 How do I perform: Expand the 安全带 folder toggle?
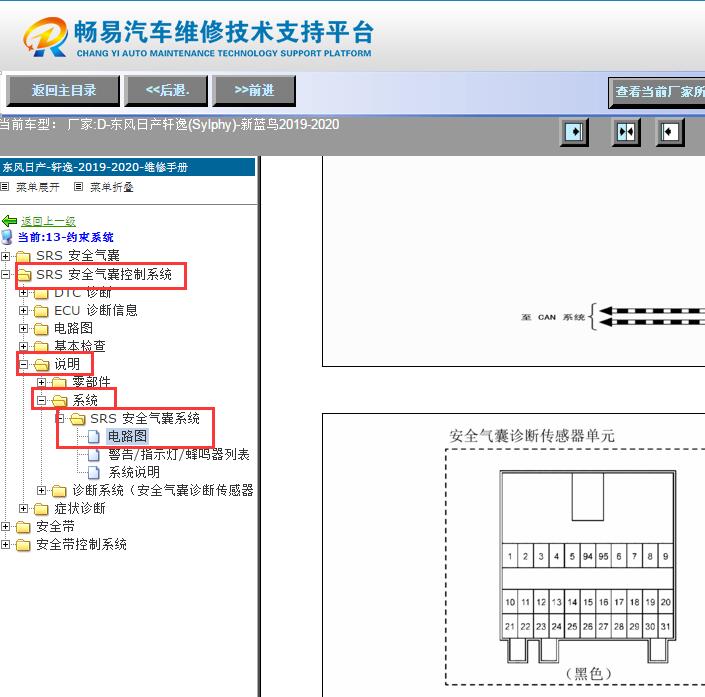tap(5, 526)
